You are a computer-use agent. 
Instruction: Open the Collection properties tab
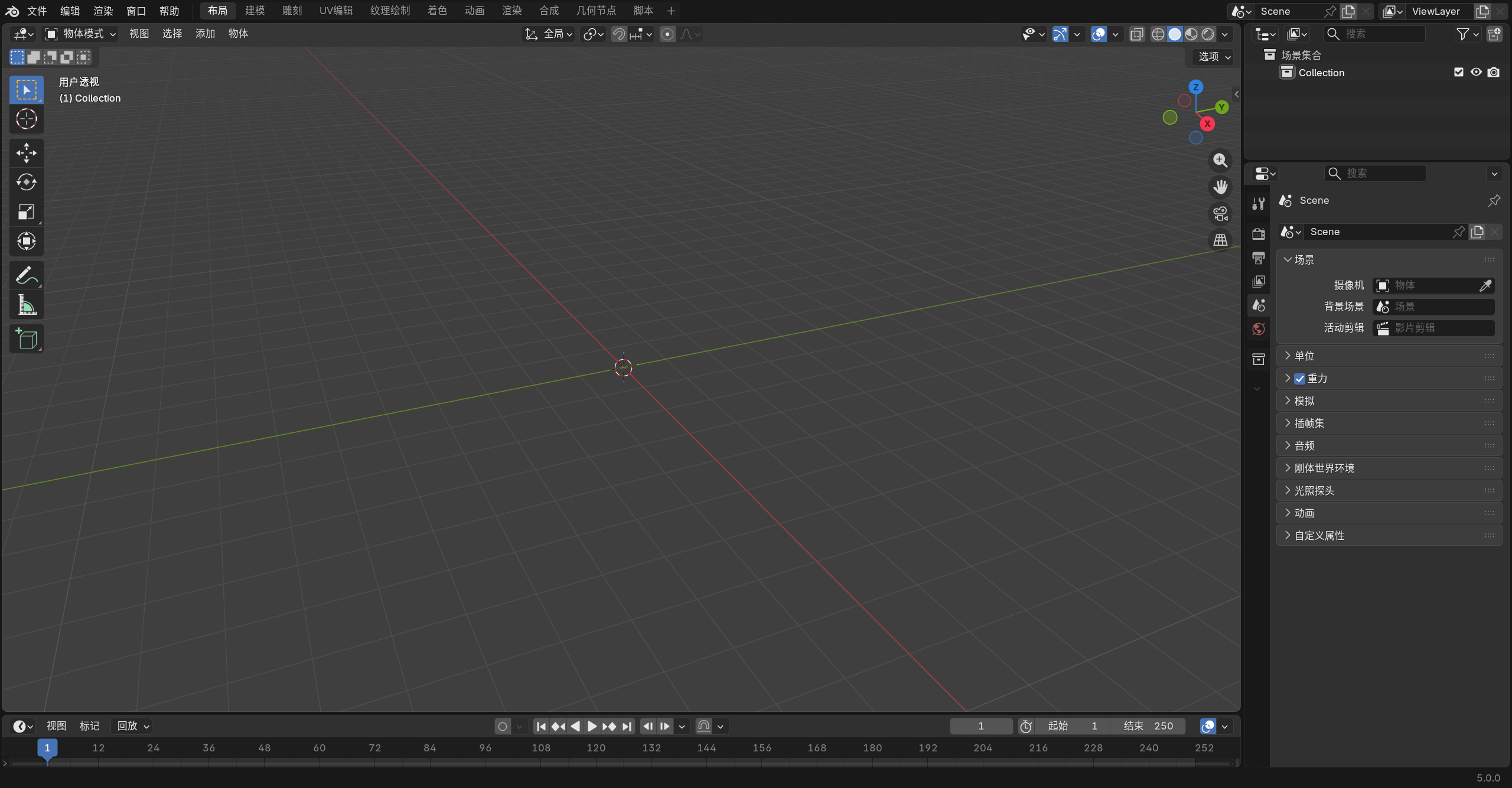click(x=1259, y=359)
